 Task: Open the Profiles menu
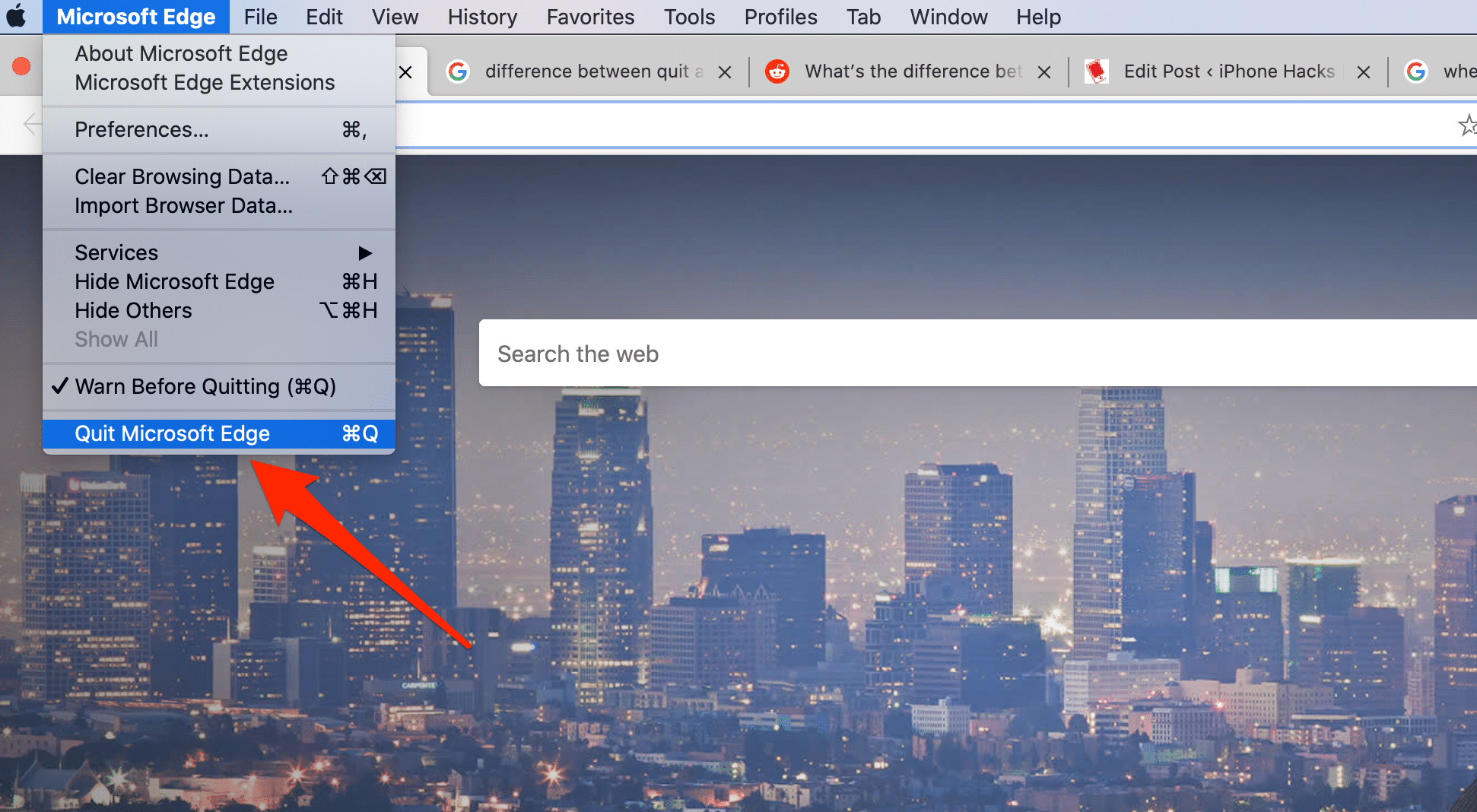(x=780, y=17)
